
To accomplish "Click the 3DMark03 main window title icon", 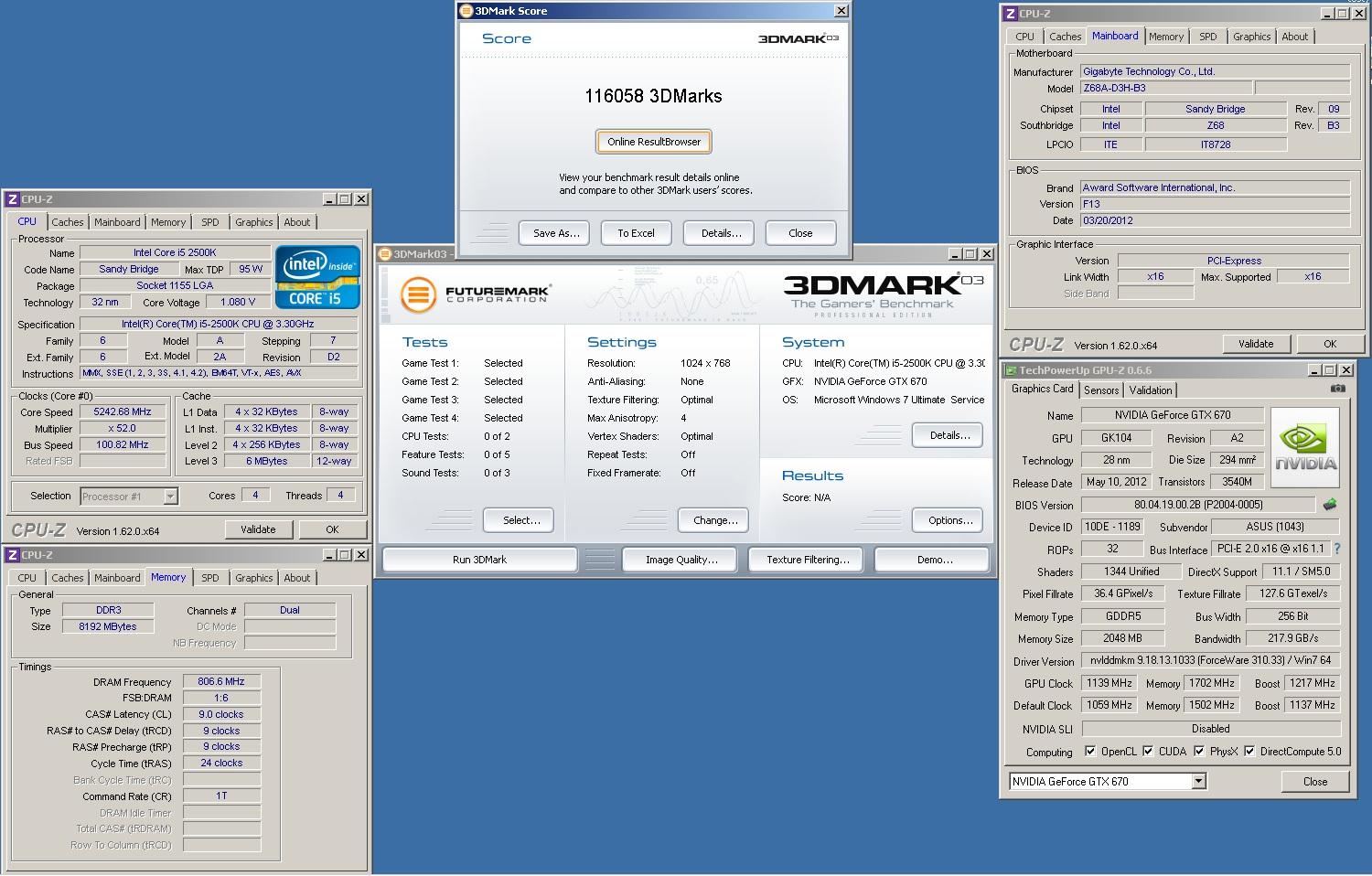I will click(x=385, y=254).
